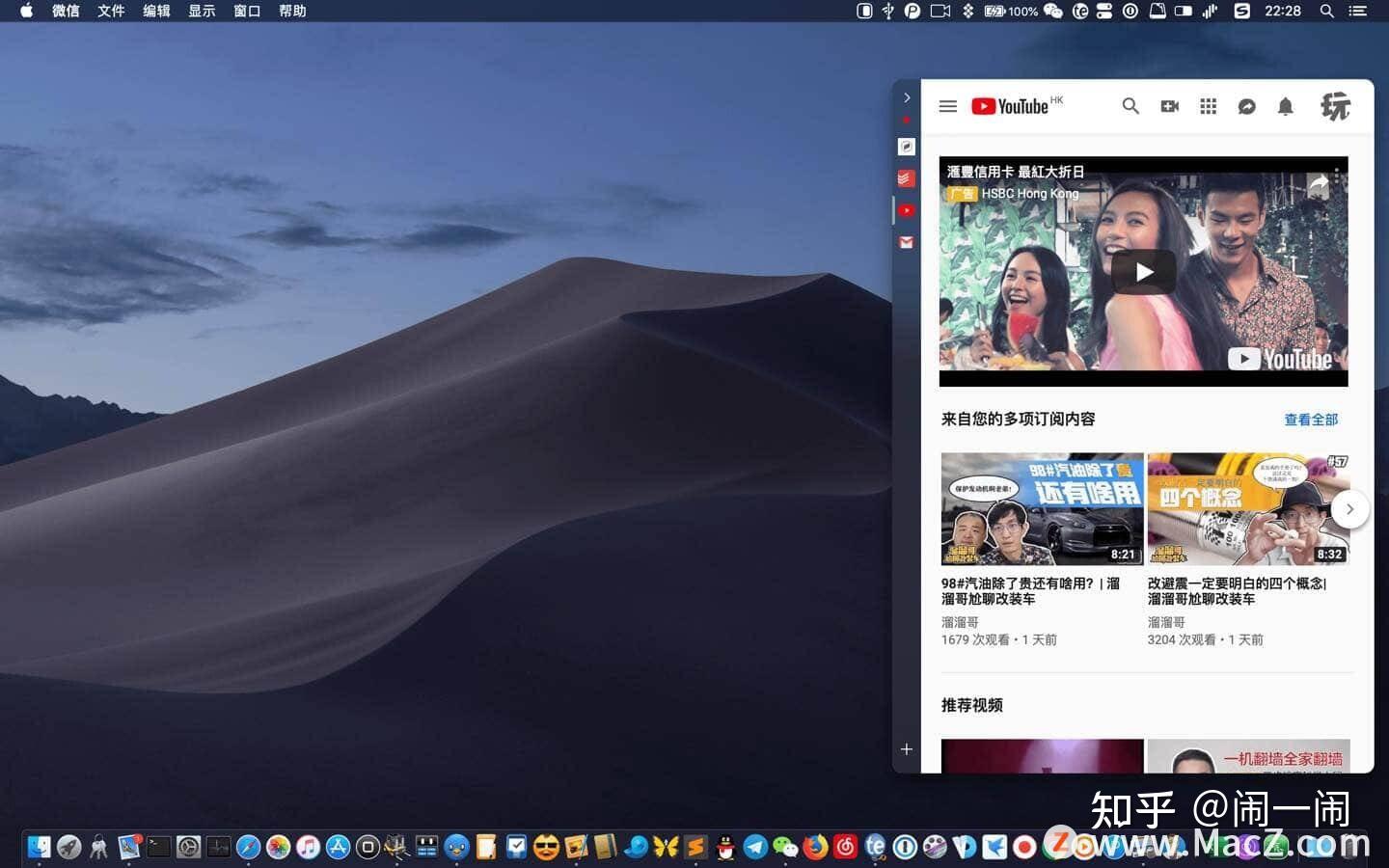The image size is (1389, 868).
Task: Expand more subscription videos with right arrow
Action: click(1349, 509)
